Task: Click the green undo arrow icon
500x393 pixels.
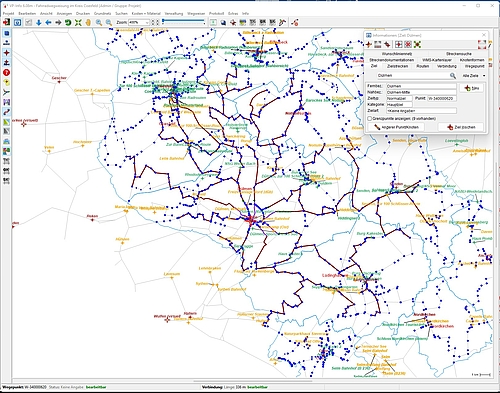Action: pos(68,22)
